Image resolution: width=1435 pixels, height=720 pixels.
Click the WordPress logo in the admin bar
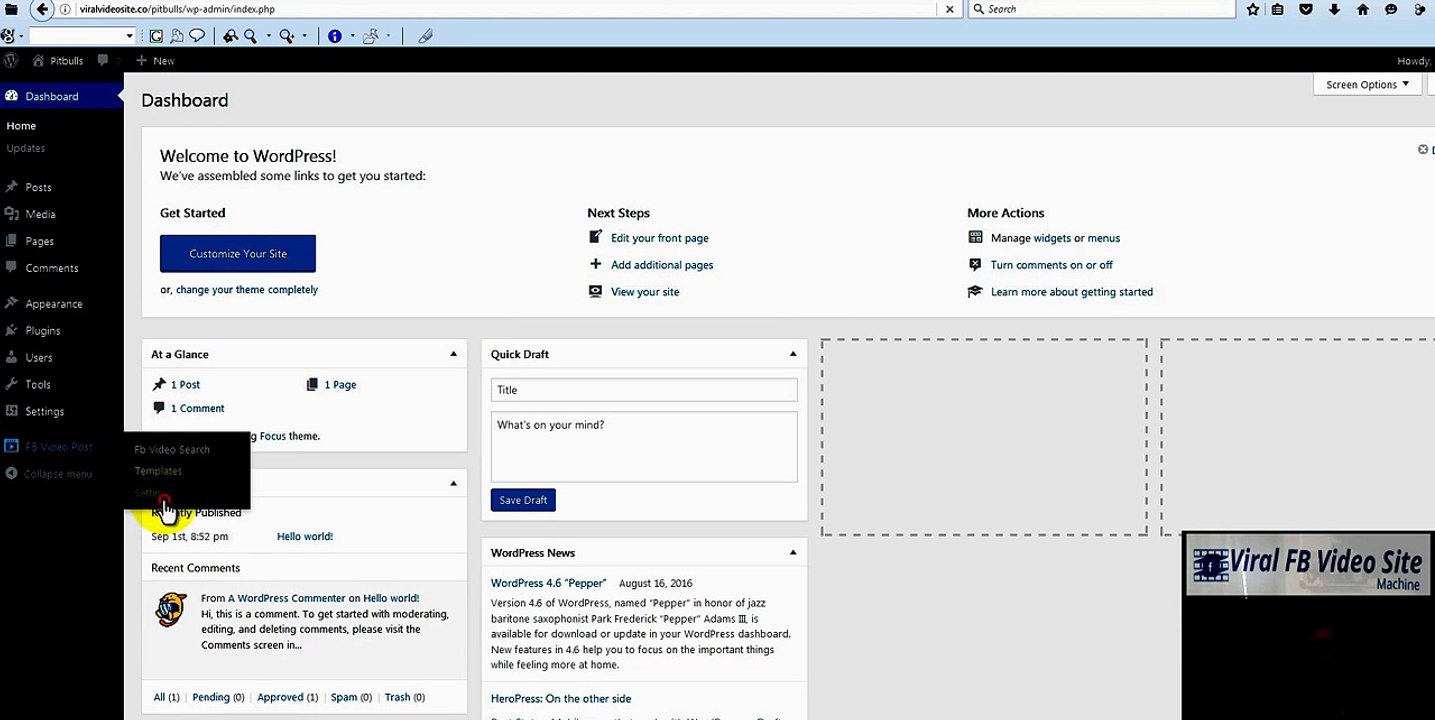click(11, 60)
